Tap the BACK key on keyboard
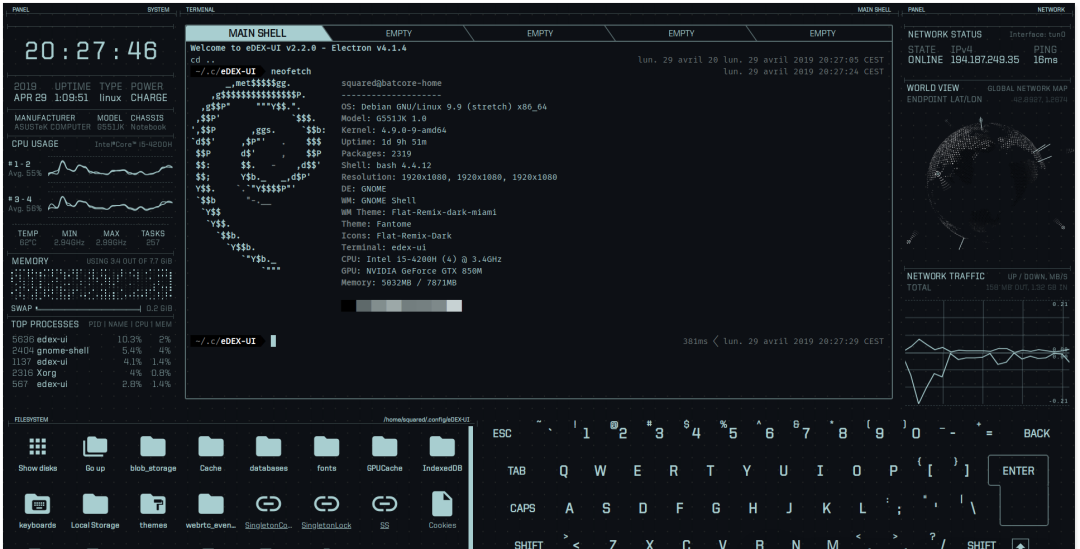 (x=1037, y=433)
